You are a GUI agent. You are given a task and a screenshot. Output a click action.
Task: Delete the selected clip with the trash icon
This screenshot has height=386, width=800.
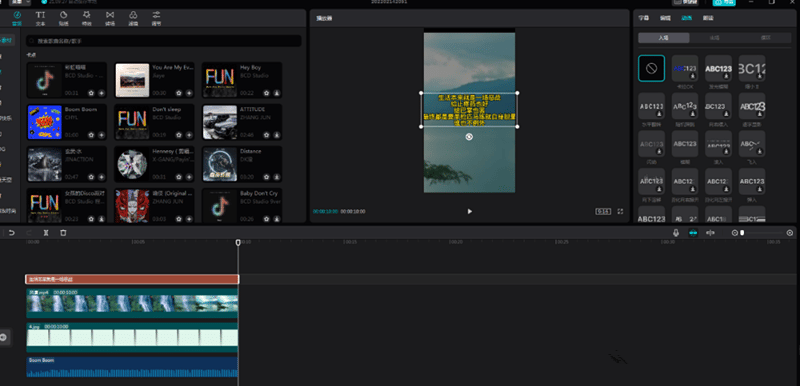pyautogui.click(x=63, y=233)
